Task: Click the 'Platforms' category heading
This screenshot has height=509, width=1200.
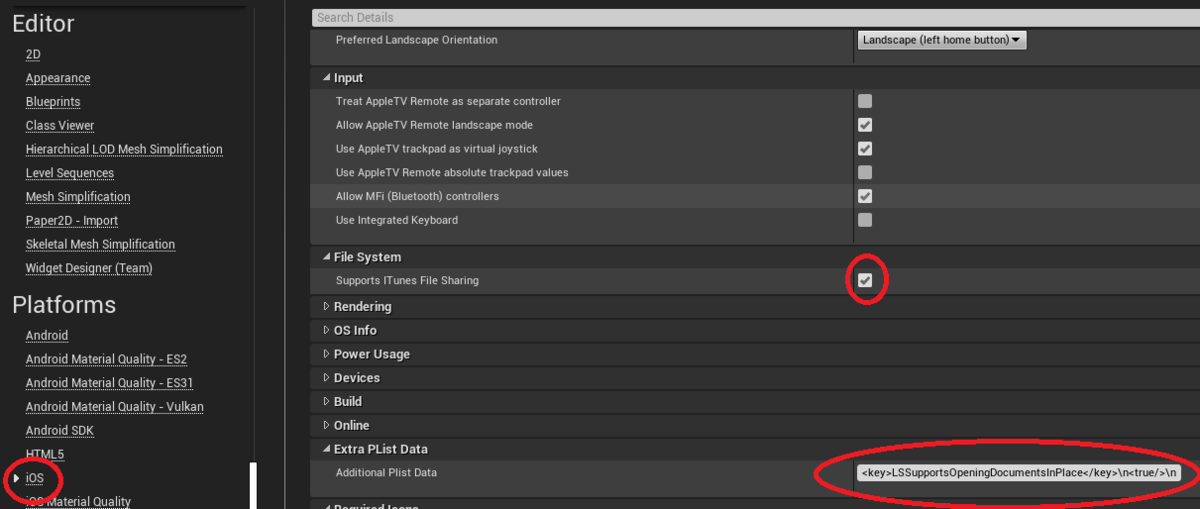Action: [64, 305]
